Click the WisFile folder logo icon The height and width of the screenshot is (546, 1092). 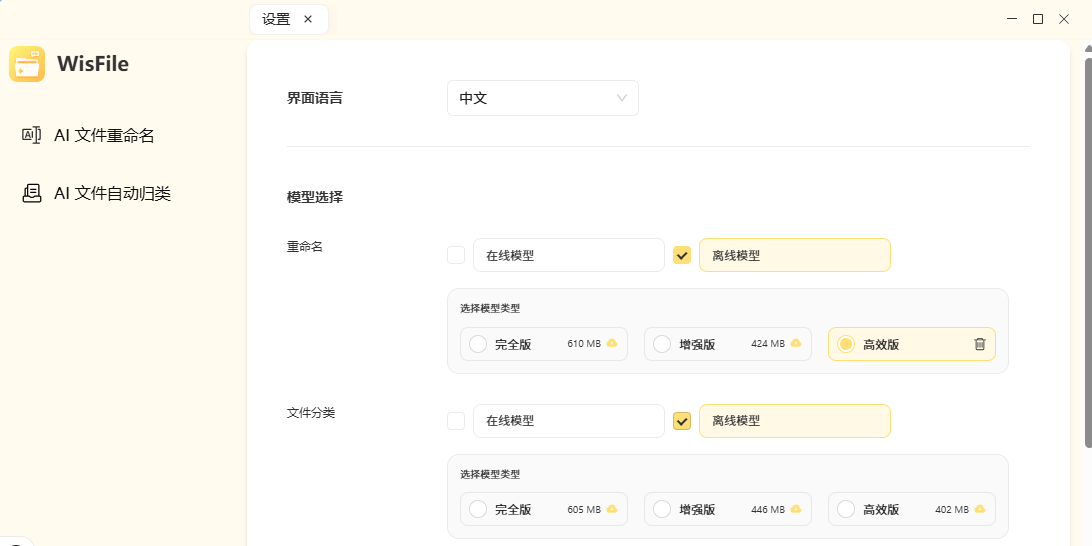point(27,64)
